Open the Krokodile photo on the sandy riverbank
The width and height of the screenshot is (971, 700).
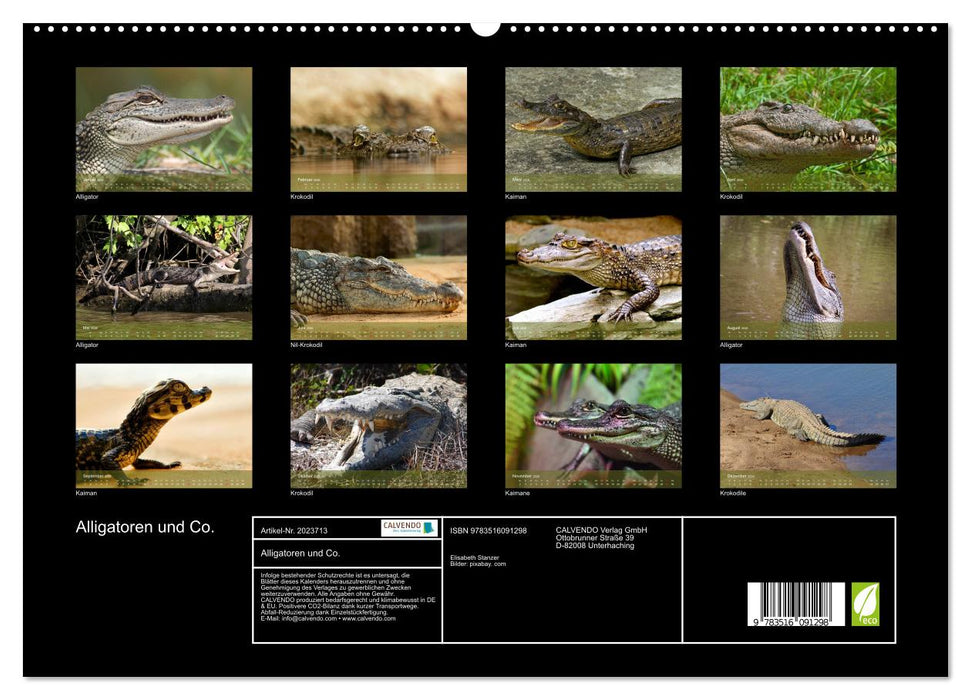pyautogui.click(x=808, y=425)
